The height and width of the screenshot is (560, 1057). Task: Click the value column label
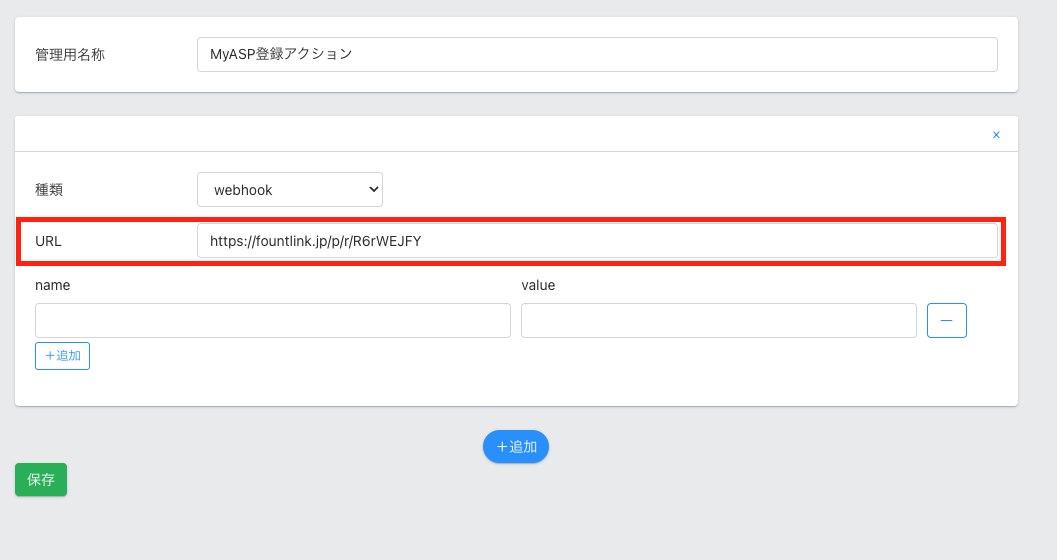pos(538,285)
